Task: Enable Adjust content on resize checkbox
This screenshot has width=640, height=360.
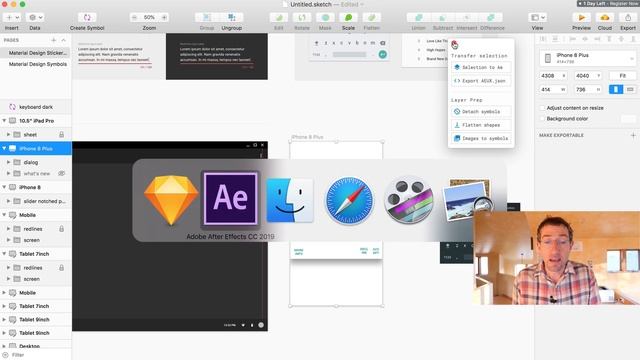Action: (542, 108)
